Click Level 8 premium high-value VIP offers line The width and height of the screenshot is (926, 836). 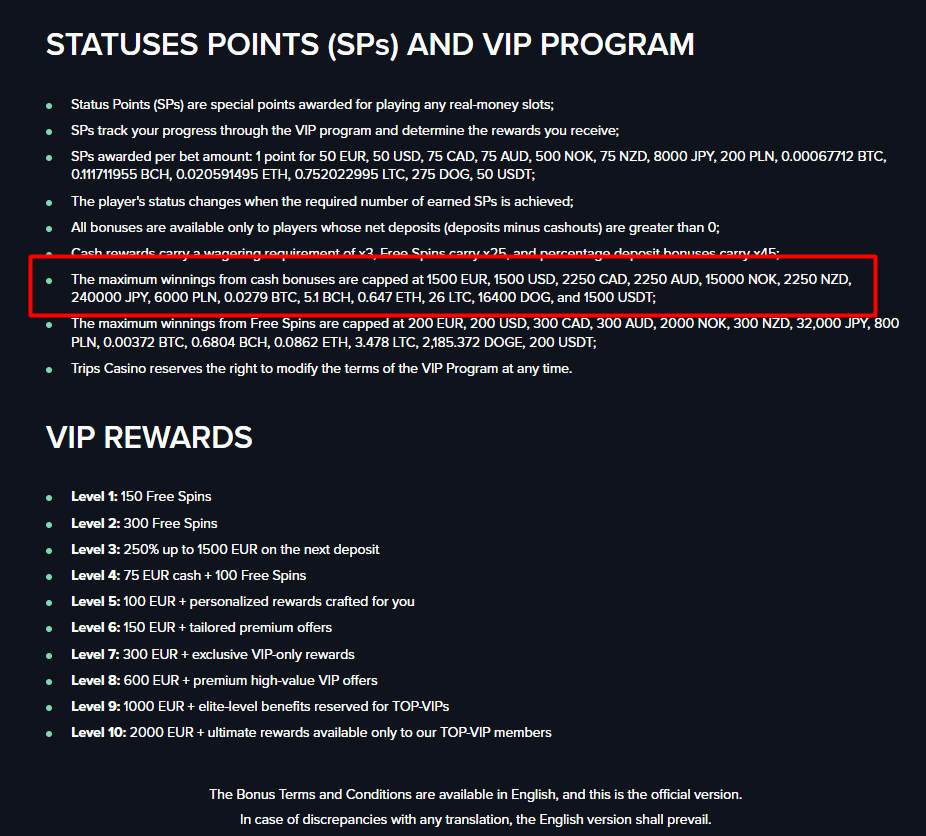(x=224, y=680)
